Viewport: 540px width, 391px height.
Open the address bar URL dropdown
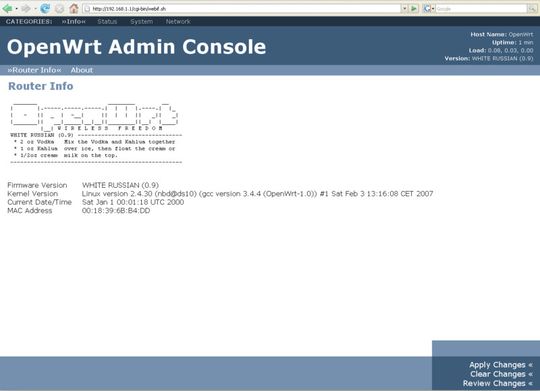click(x=405, y=8)
